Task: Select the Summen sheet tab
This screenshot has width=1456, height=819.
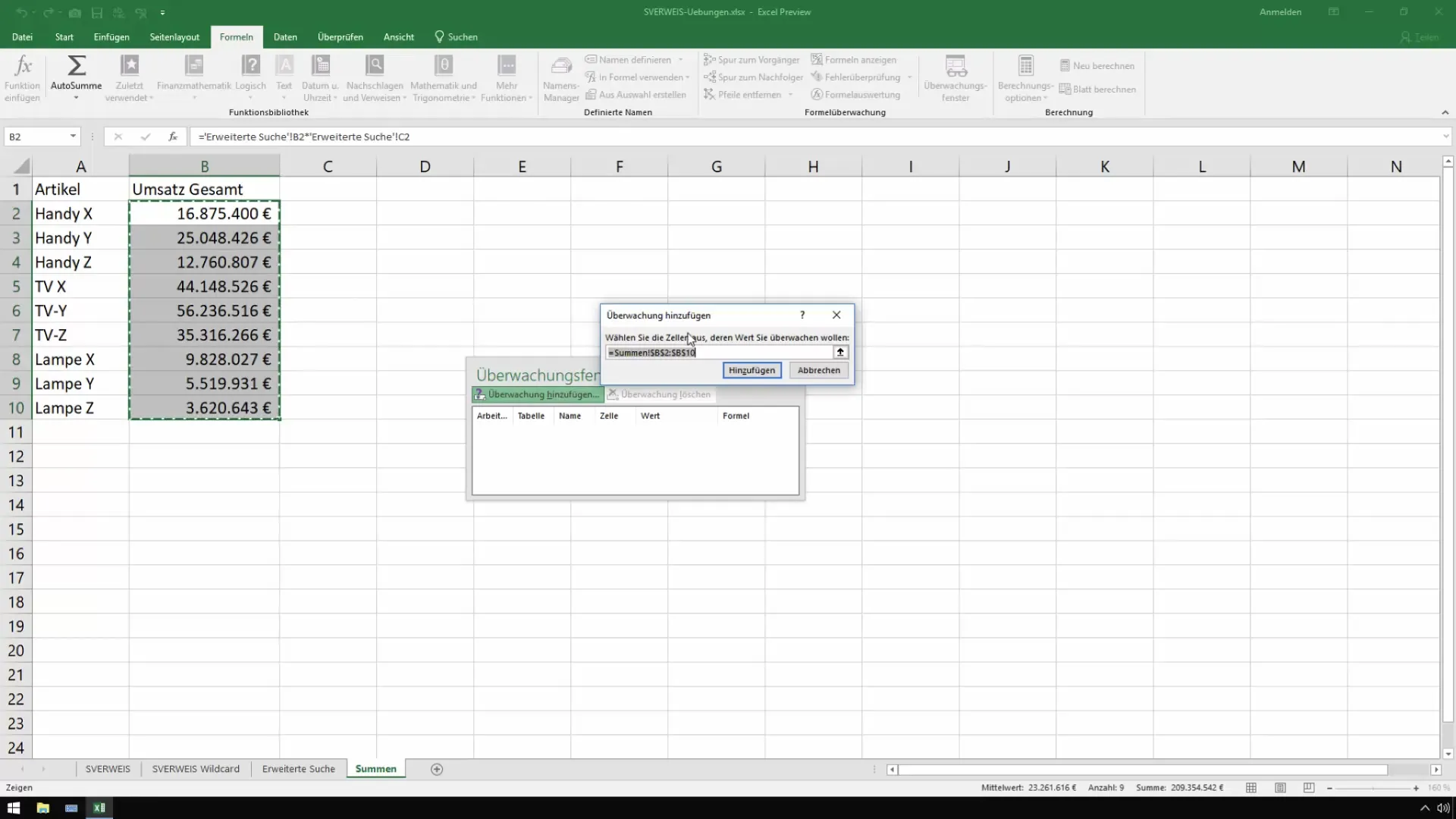Action: pyautogui.click(x=375, y=768)
